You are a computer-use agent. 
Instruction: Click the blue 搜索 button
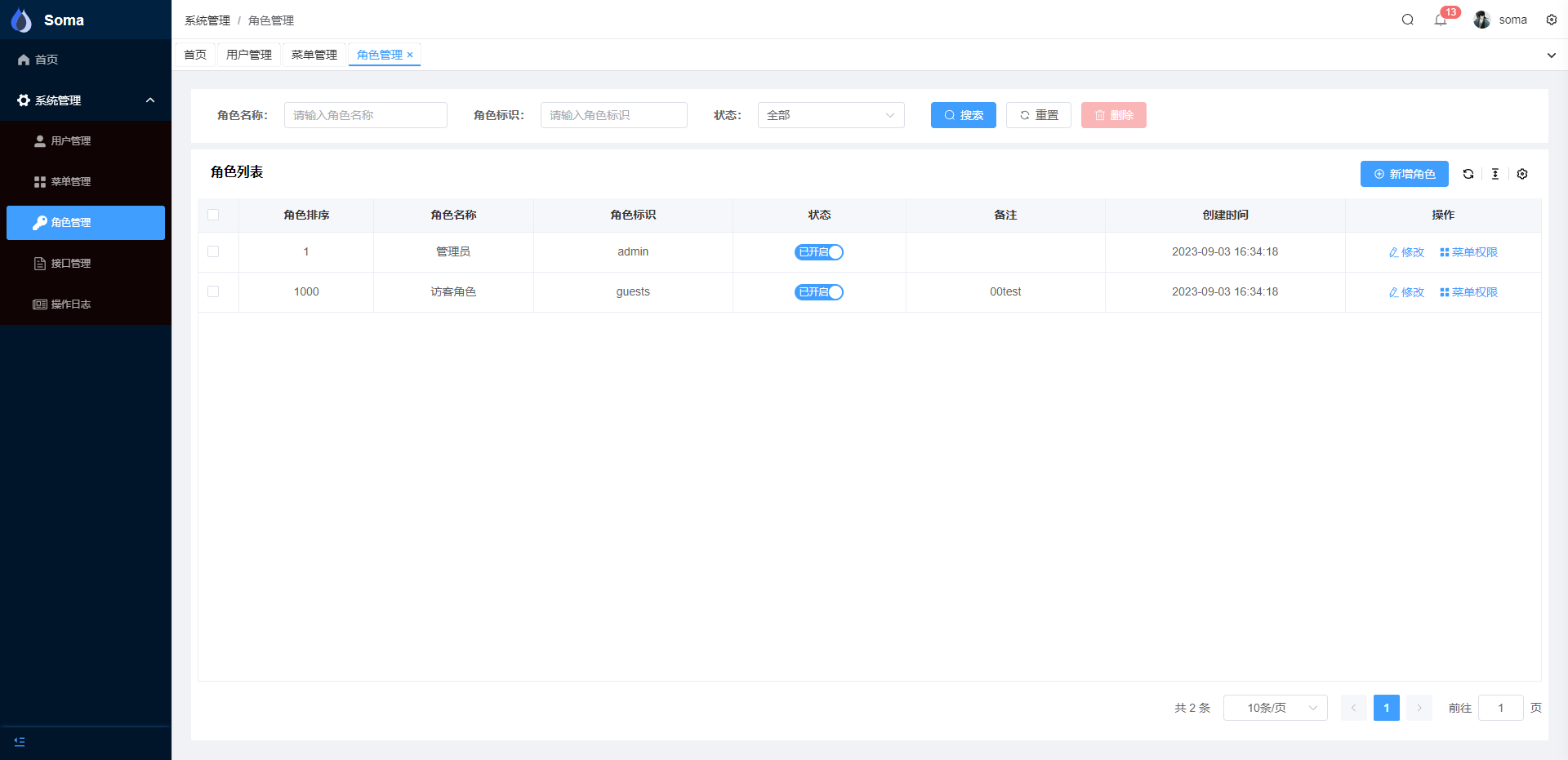963,115
